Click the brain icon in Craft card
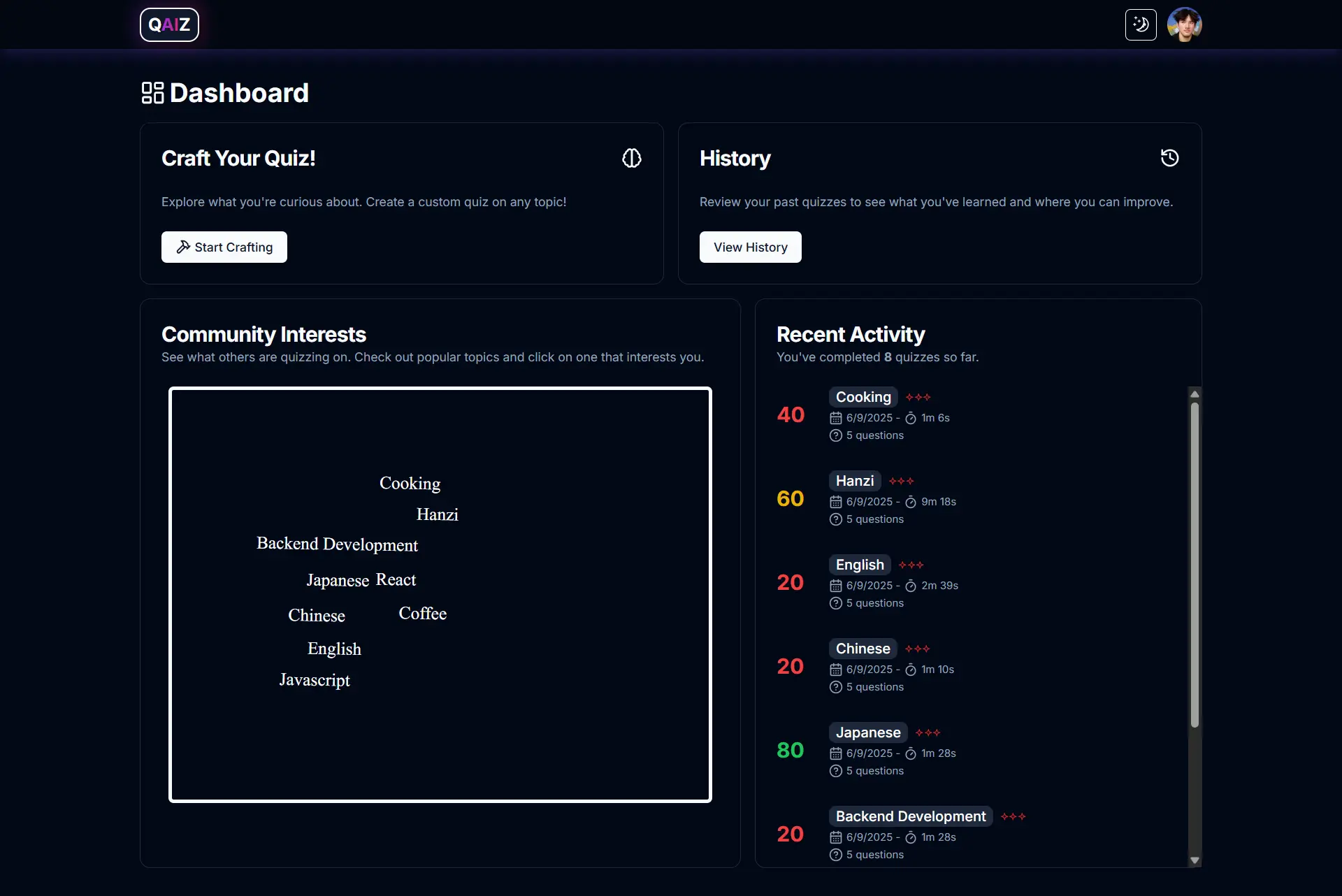The image size is (1342, 896). pyautogui.click(x=631, y=159)
